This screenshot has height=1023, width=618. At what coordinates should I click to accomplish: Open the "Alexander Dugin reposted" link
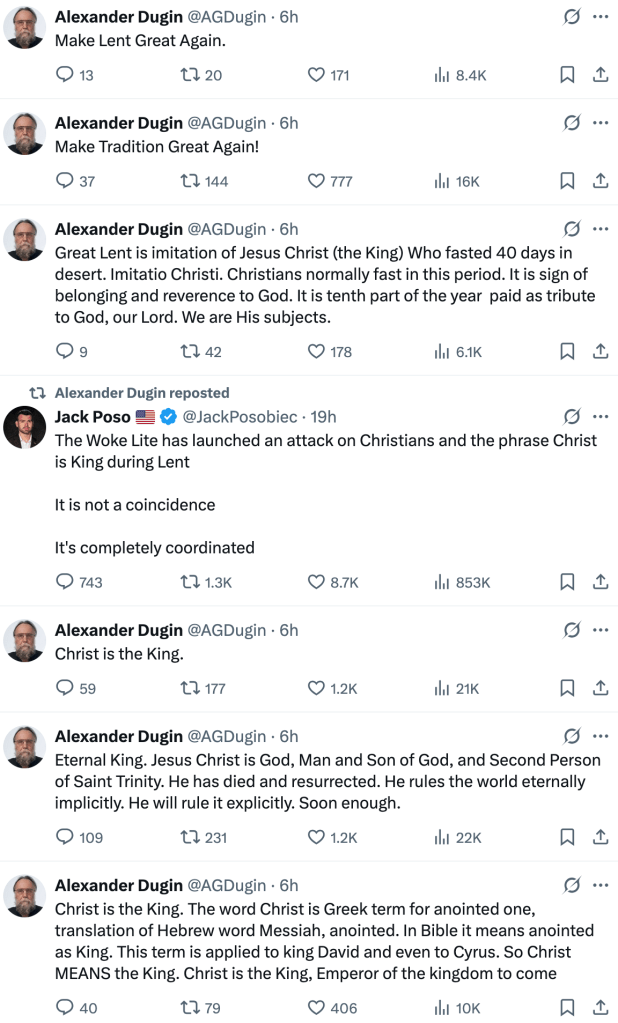coord(142,393)
